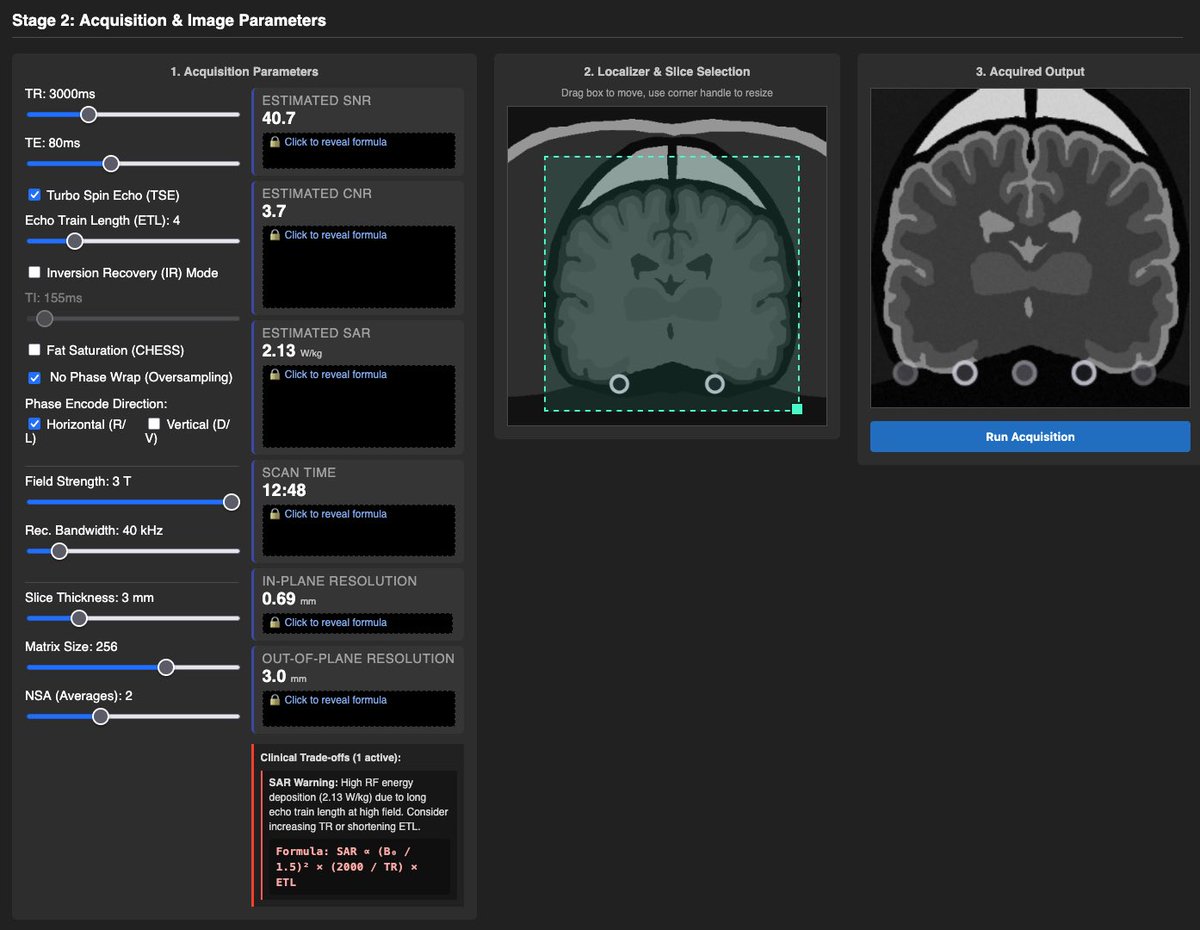1200x930 pixels.
Task: Click the TE slider handle
Action: point(111,163)
